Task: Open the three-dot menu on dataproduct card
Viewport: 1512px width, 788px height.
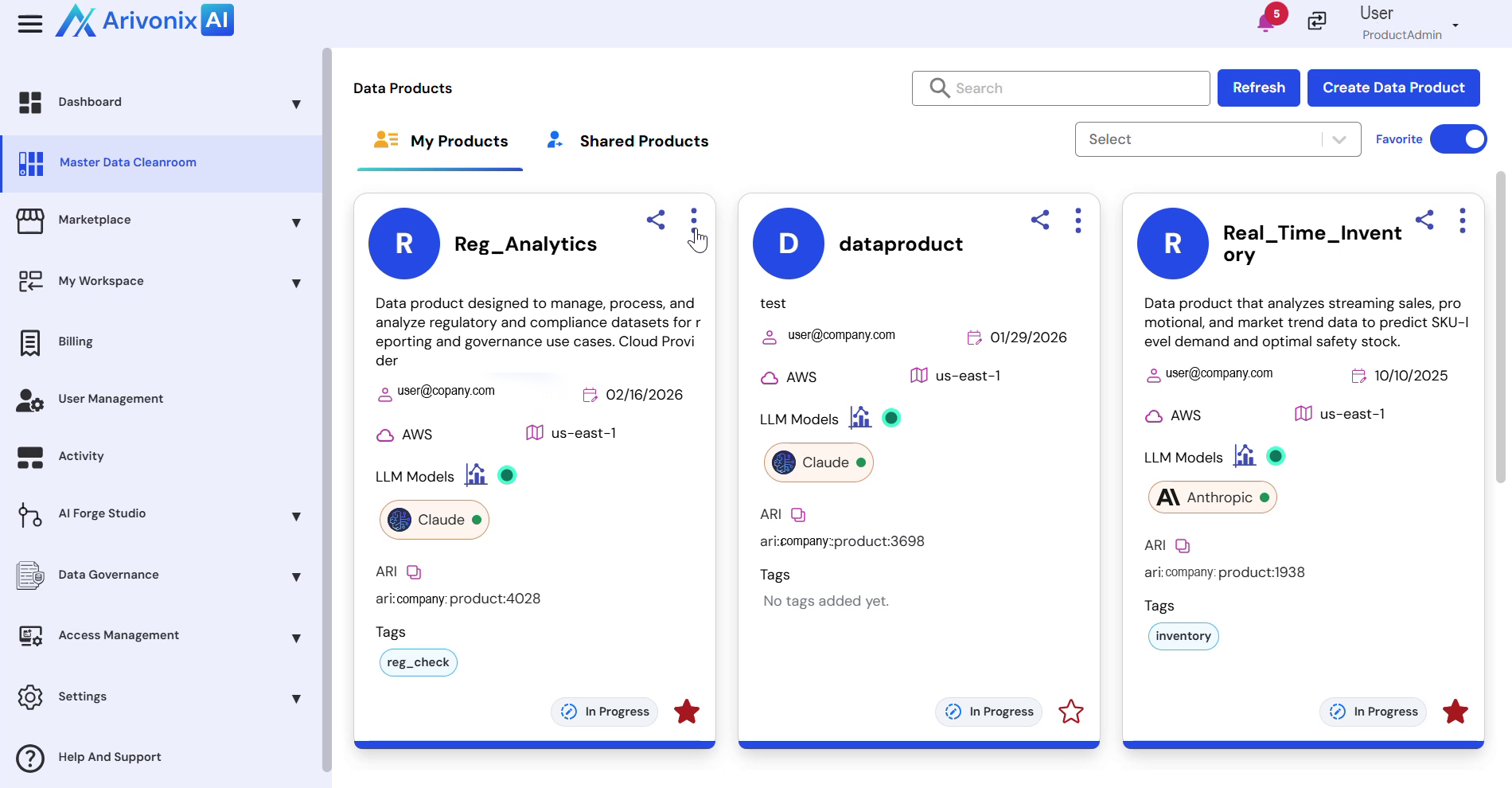Action: point(1077,220)
